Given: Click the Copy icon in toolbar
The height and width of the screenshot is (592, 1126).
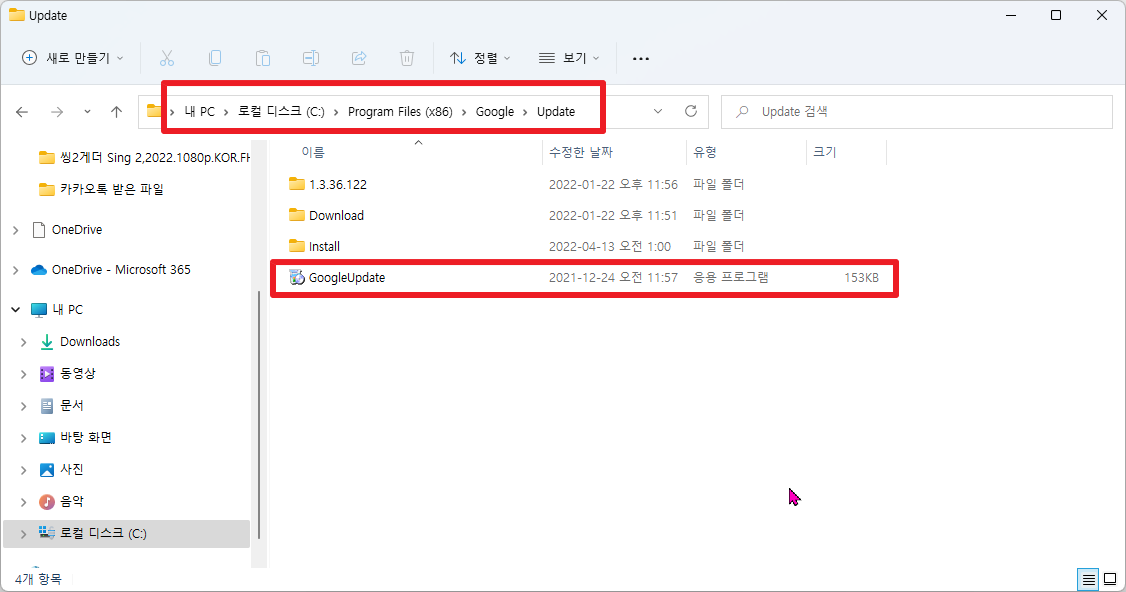Looking at the screenshot, I should pyautogui.click(x=215, y=58).
